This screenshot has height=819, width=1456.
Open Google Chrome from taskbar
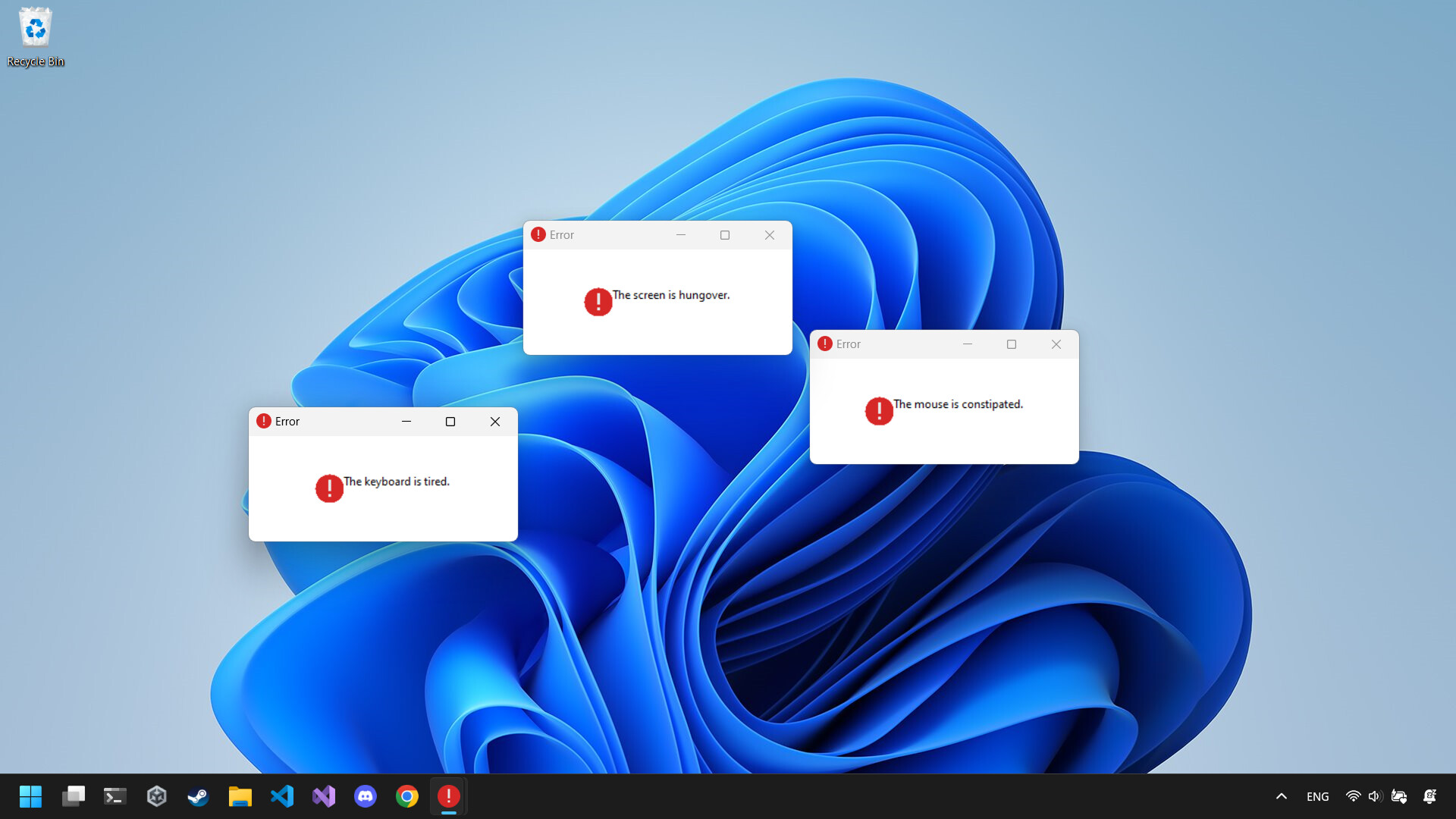407,796
